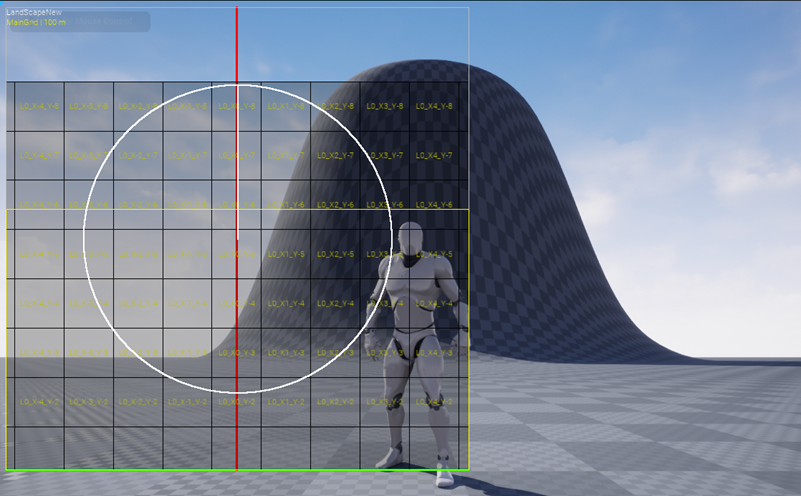The width and height of the screenshot is (801, 496).
Task: Click grid label L0_X4_Y-2
Action: click(x=434, y=402)
